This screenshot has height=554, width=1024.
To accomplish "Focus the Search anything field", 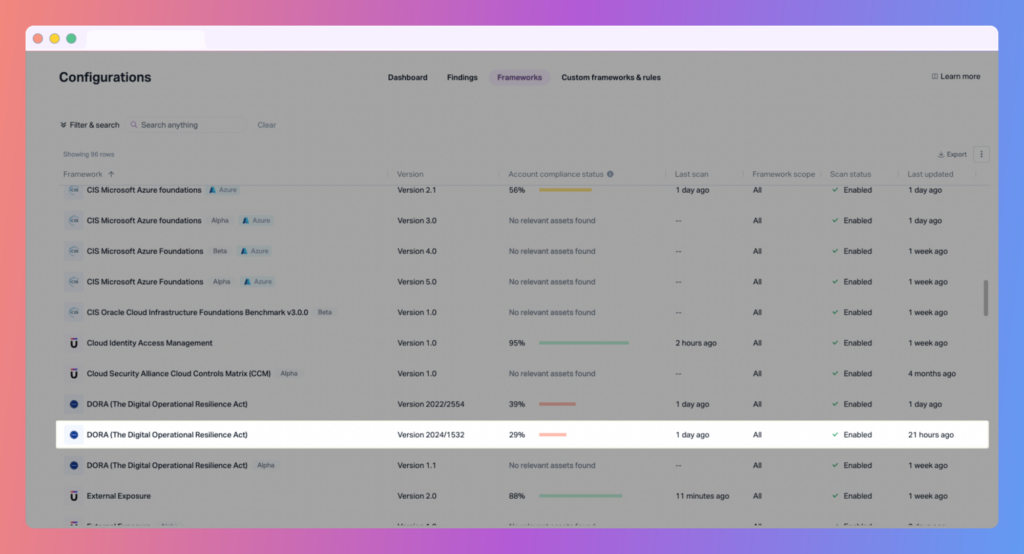I will tap(186, 125).
